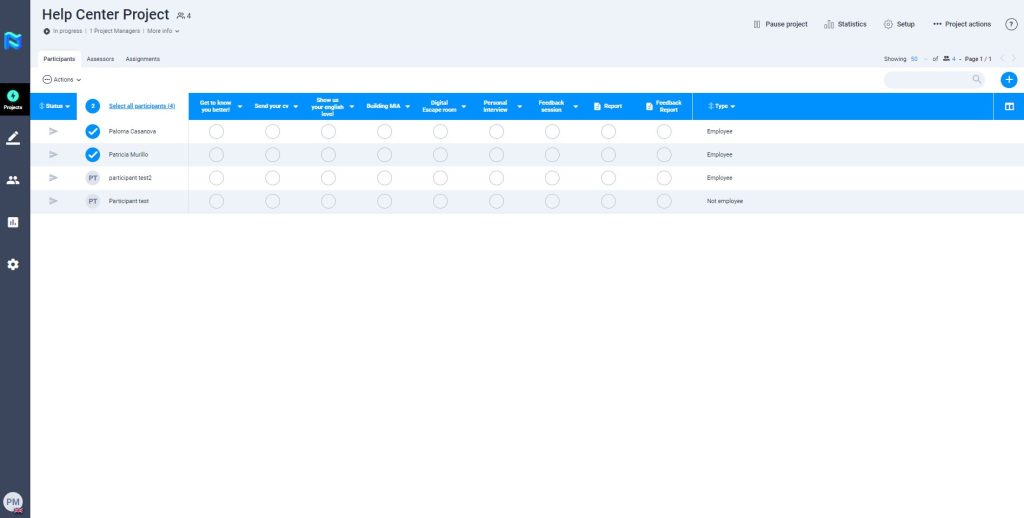Click the help question mark icon

tap(1010, 24)
